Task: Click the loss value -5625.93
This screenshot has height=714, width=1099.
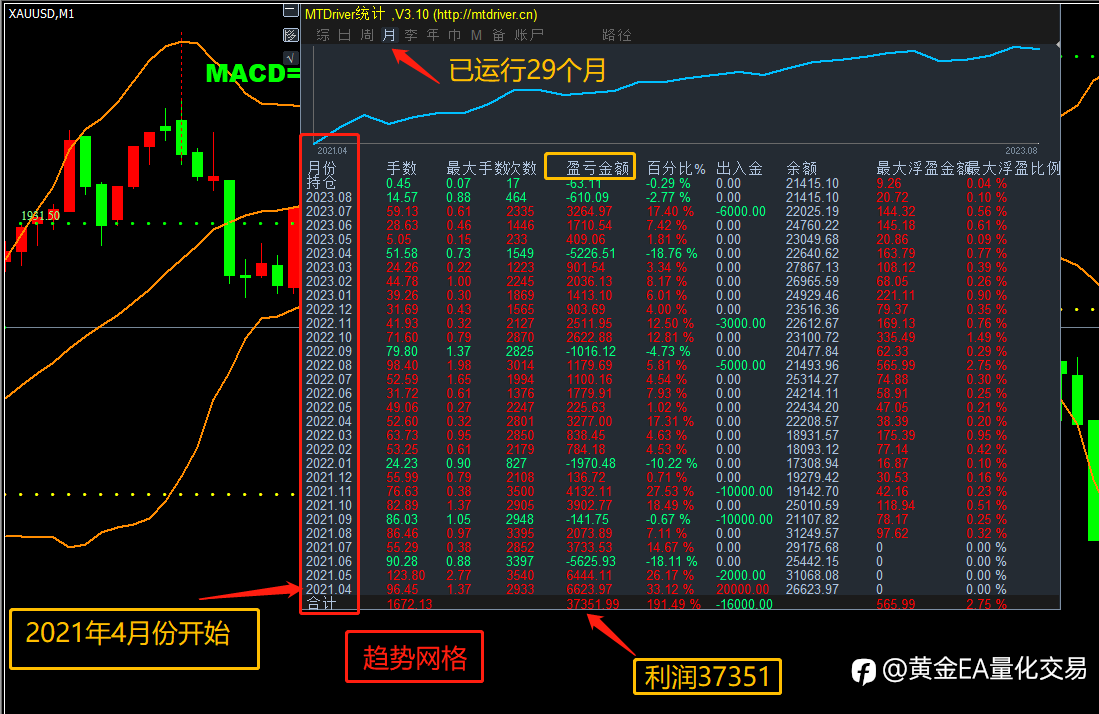Action: pos(591,562)
